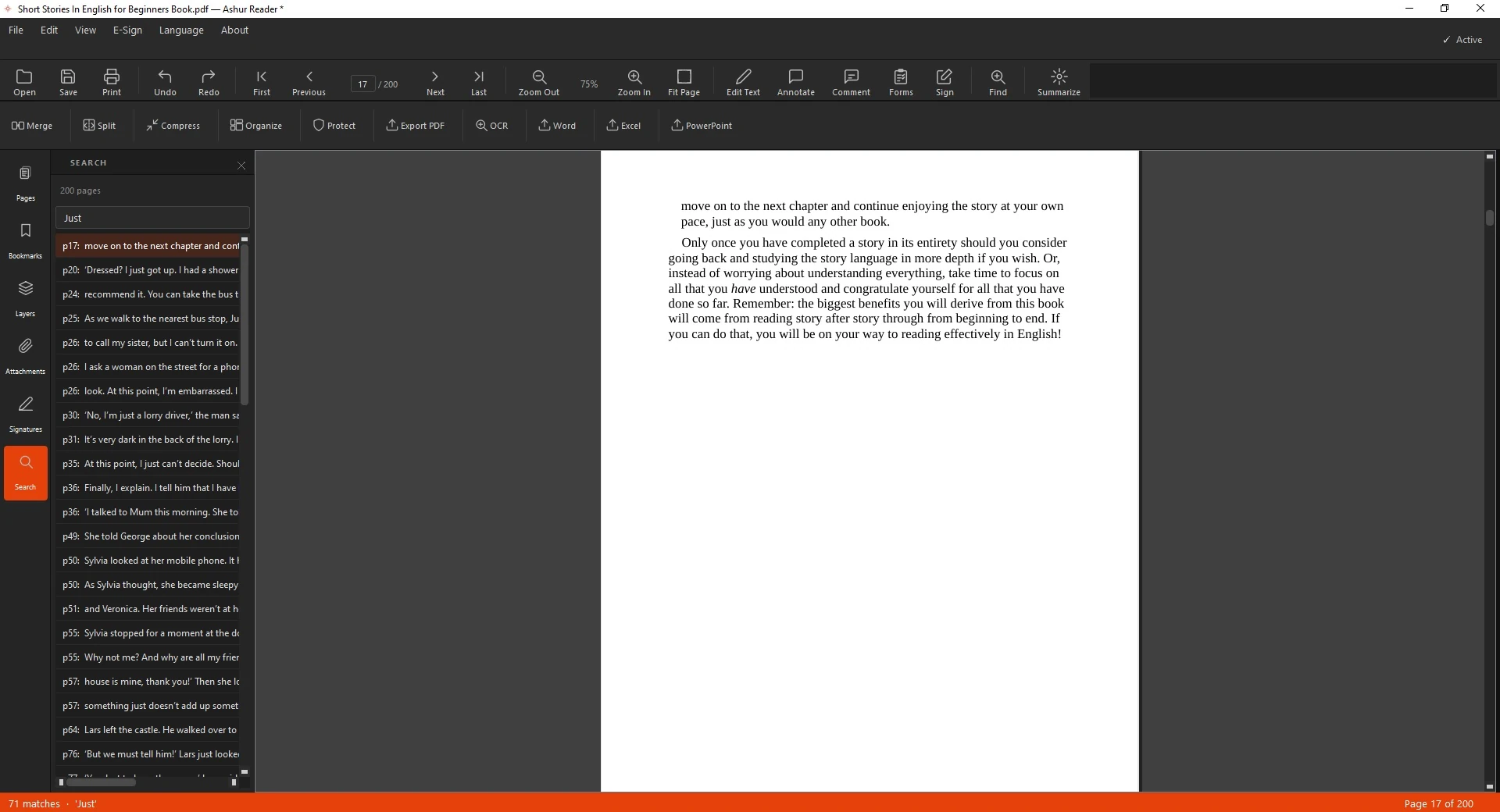The width and height of the screenshot is (1500, 812).
Task: Open the Annotate tool
Action: pos(796,81)
